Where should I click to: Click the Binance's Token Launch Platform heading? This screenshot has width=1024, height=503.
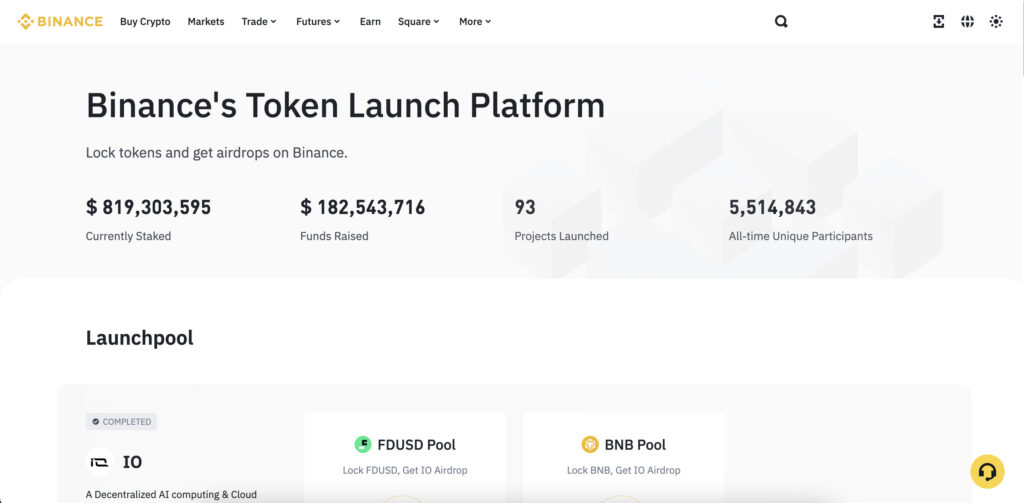point(345,105)
